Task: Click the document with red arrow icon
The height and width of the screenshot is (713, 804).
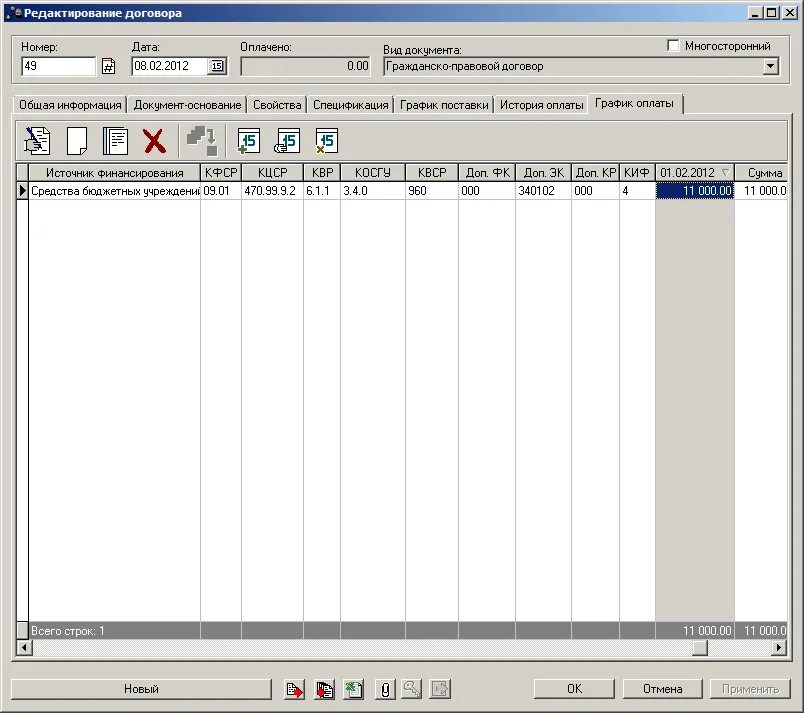Action: [x=294, y=689]
